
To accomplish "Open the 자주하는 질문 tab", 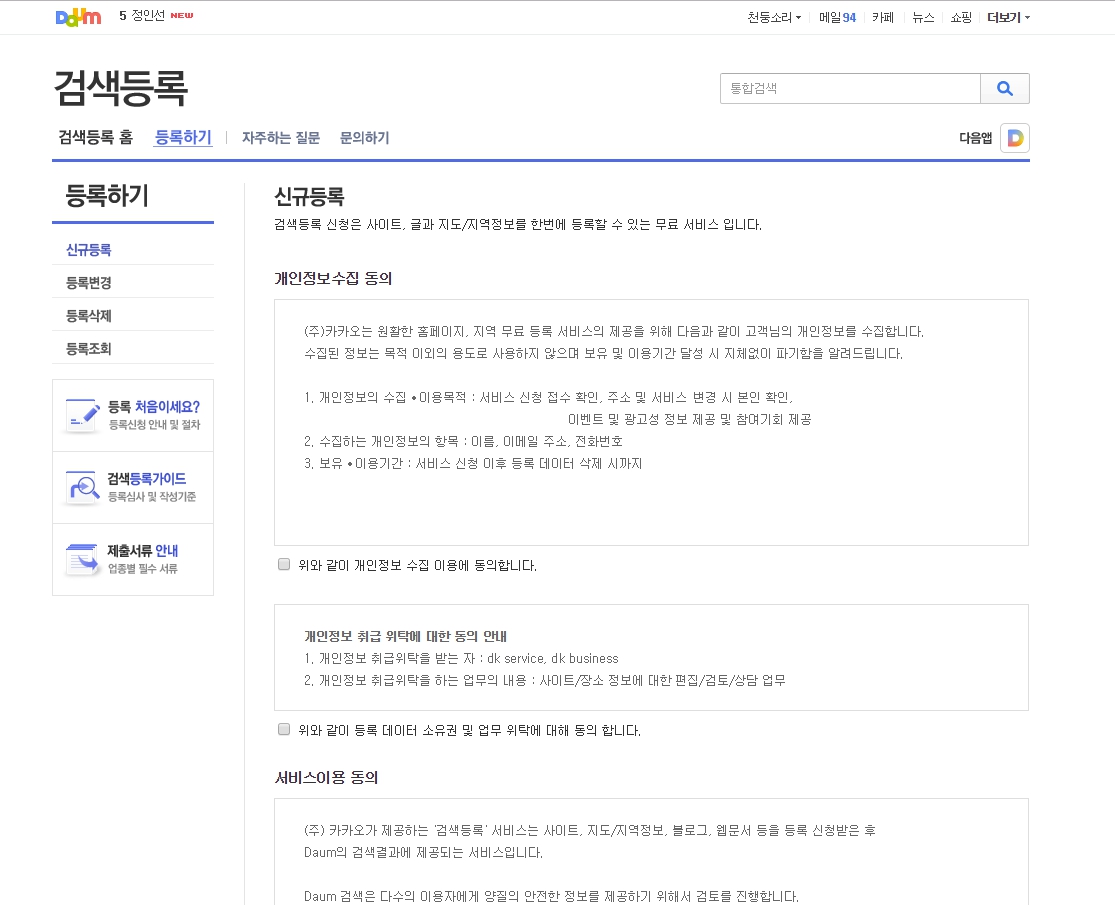I will [279, 137].
